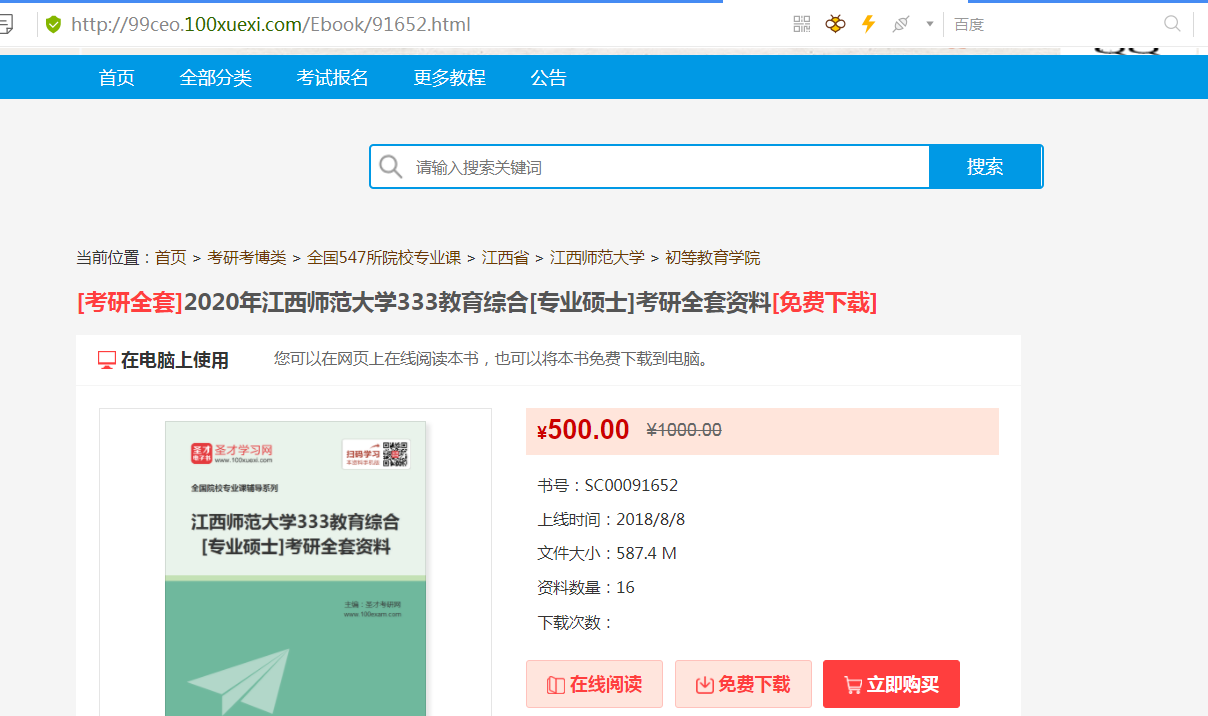1208x716 pixels.
Task: Open 更多教程 in the navigation bar
Action: pyautogui.click(x=449, y=77)
